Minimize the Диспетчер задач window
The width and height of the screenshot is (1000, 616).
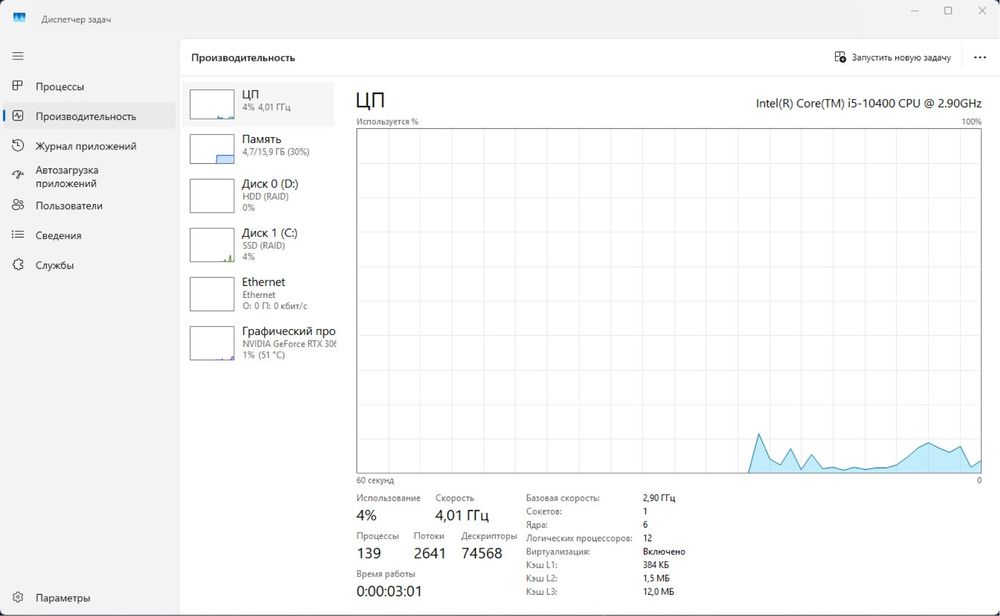pos(915,11)
